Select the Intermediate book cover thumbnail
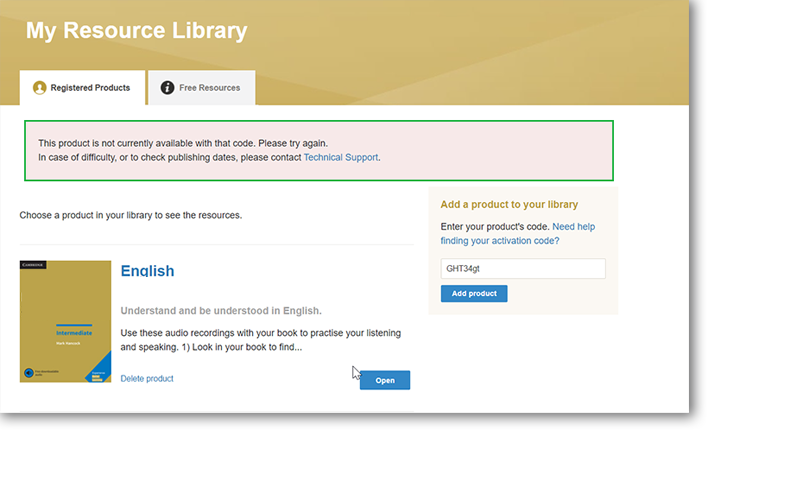Screen dimensions: 796x479 (x=65, y=321)
